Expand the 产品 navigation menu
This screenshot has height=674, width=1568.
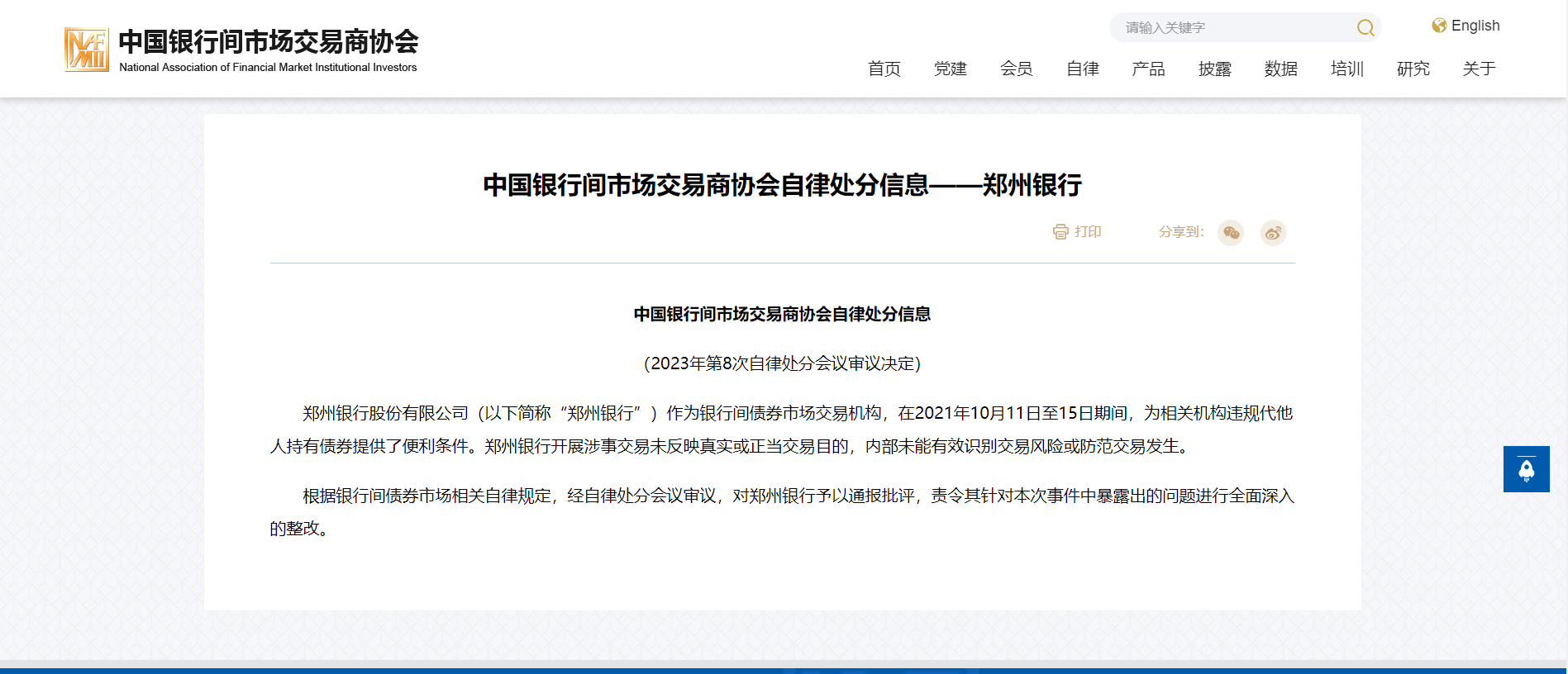pyautogui.click(x=1148, y=69)
